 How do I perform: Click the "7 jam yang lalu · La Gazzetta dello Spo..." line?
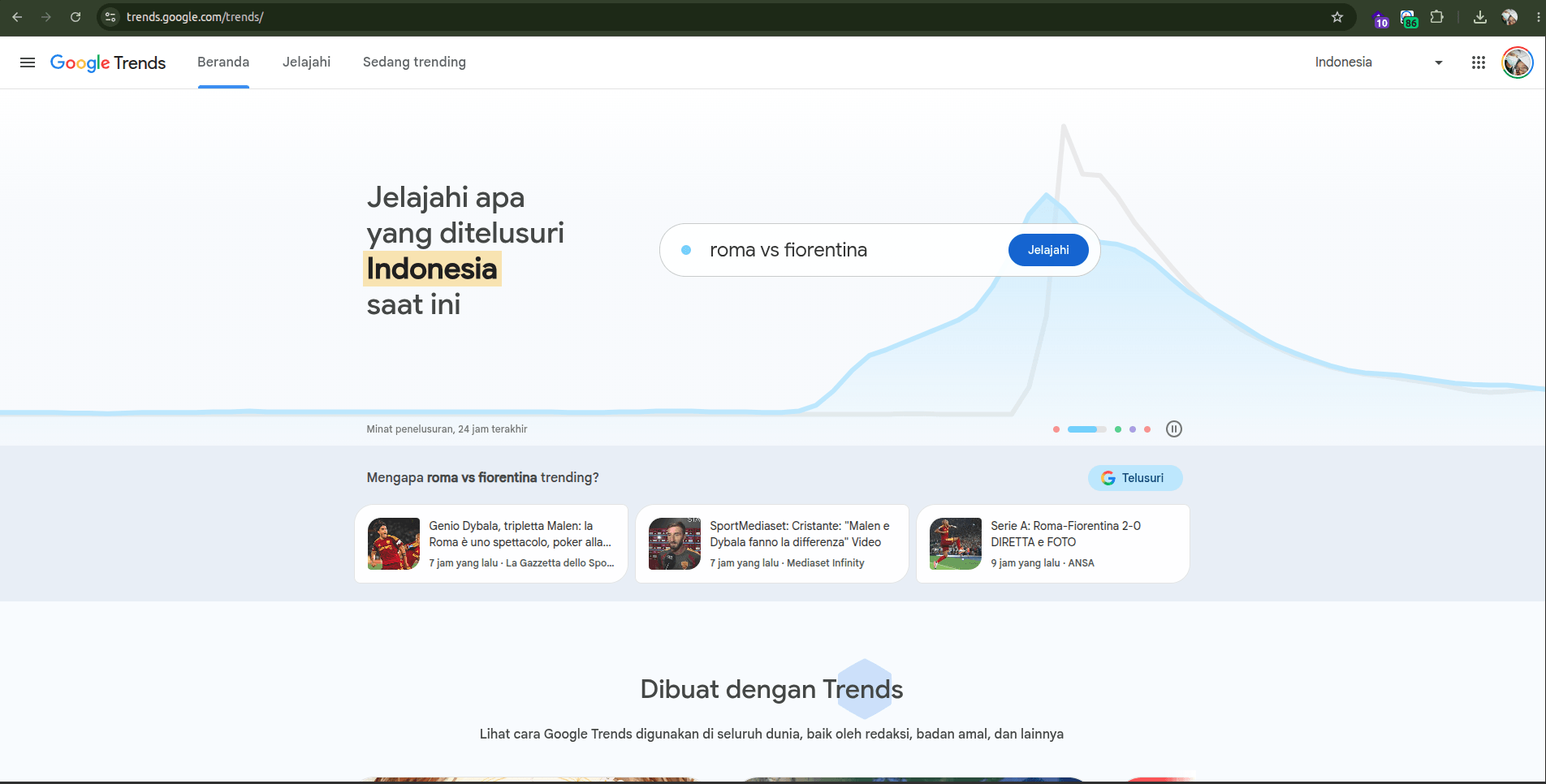click(522, 563)
